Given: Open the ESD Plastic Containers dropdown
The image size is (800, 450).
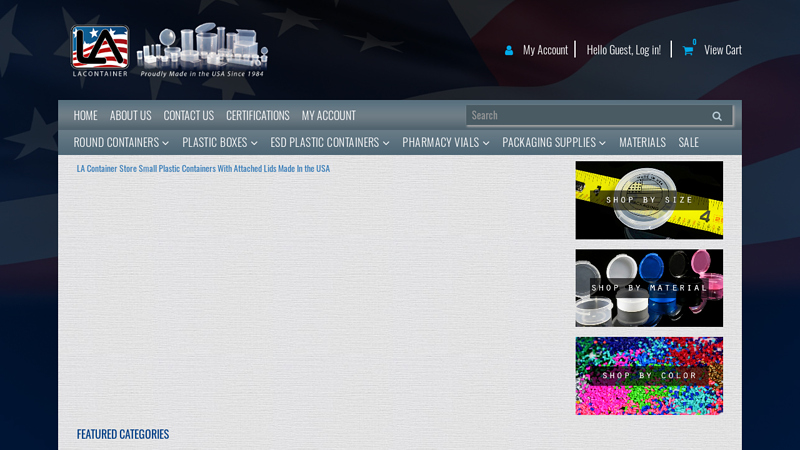Looking at the screenshot, I should 330,143.
